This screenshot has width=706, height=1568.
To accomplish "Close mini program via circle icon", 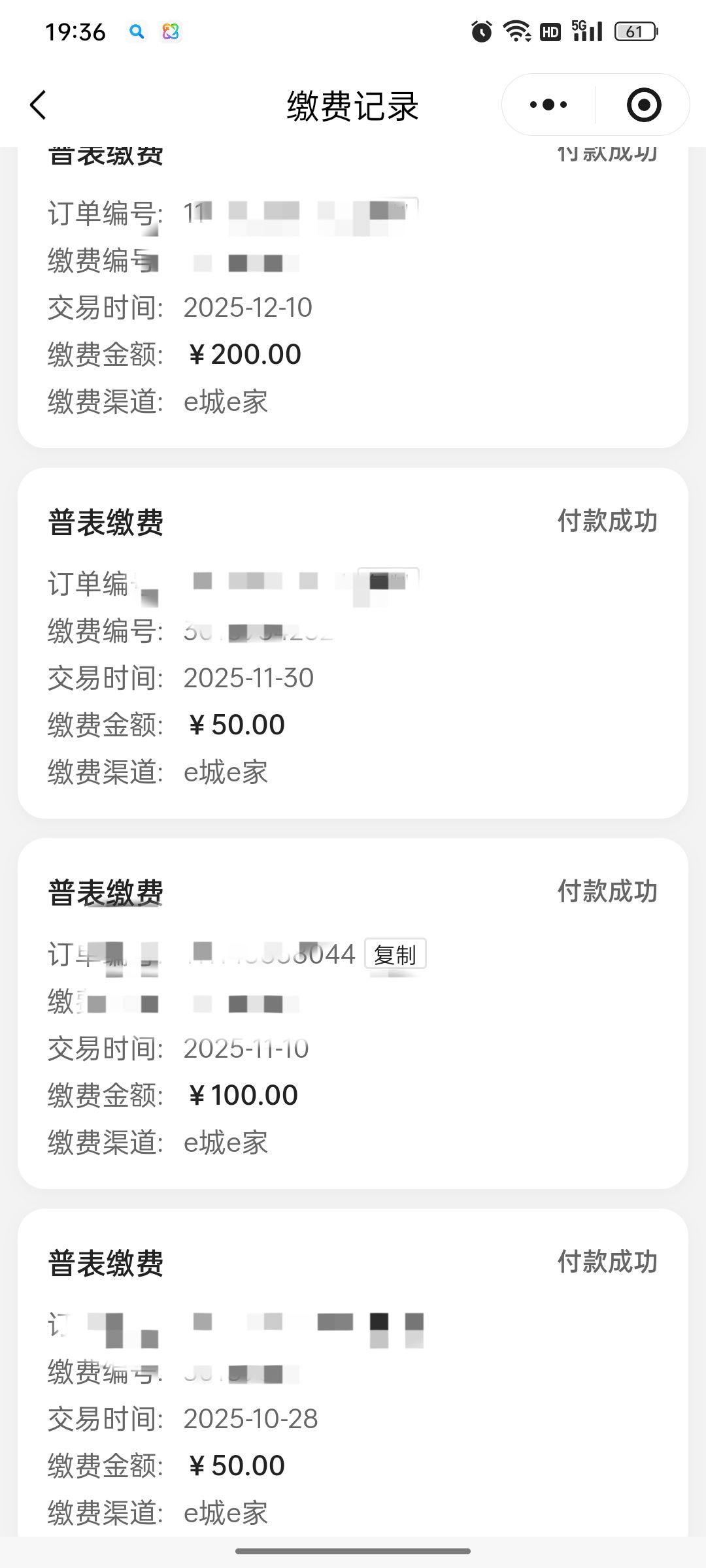I will coord(644,105).
